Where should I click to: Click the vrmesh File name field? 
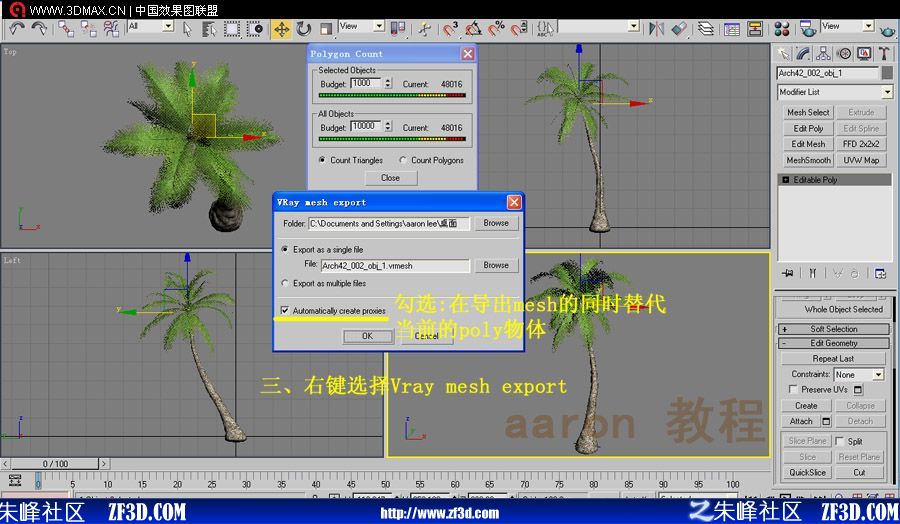pos(395,266)
